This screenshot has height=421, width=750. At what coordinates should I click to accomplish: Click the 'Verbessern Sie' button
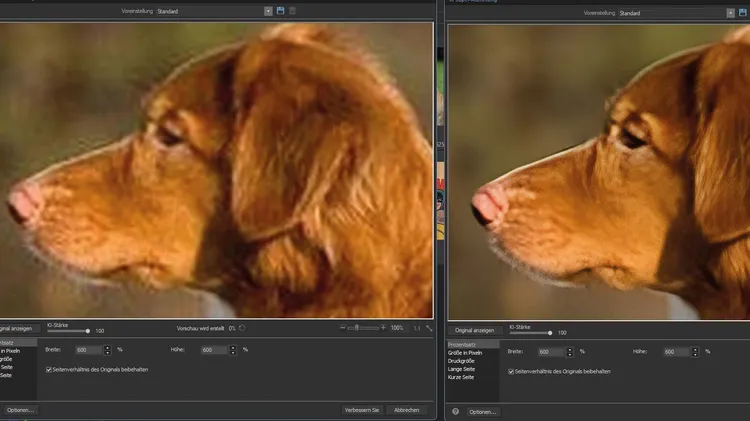tap(360, 410)
